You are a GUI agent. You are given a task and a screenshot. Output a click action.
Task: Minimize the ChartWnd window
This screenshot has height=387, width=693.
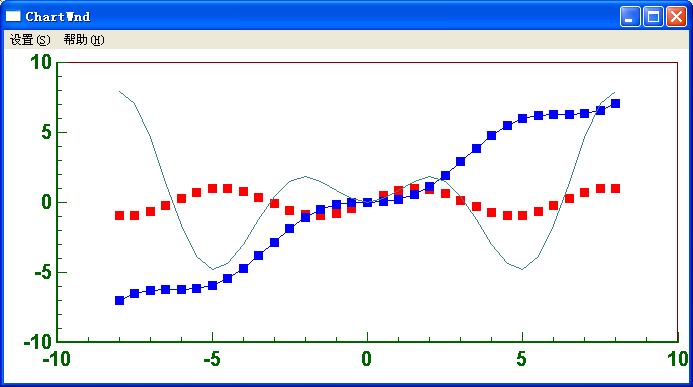630,17
